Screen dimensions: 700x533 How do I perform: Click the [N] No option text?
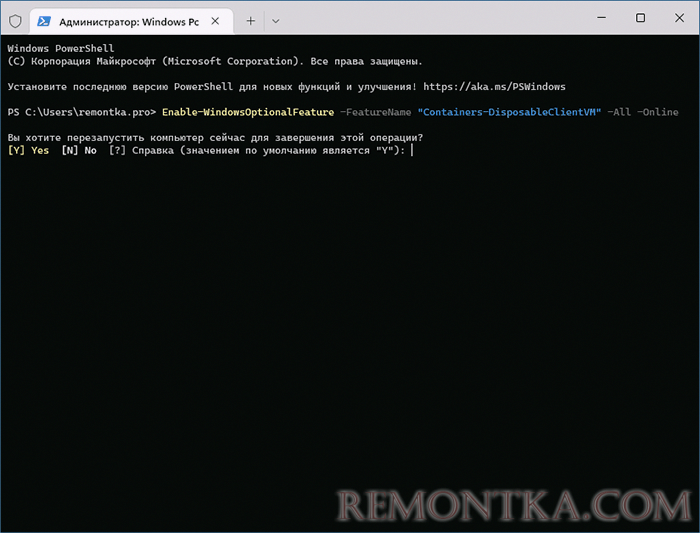[x=79, y=150]
